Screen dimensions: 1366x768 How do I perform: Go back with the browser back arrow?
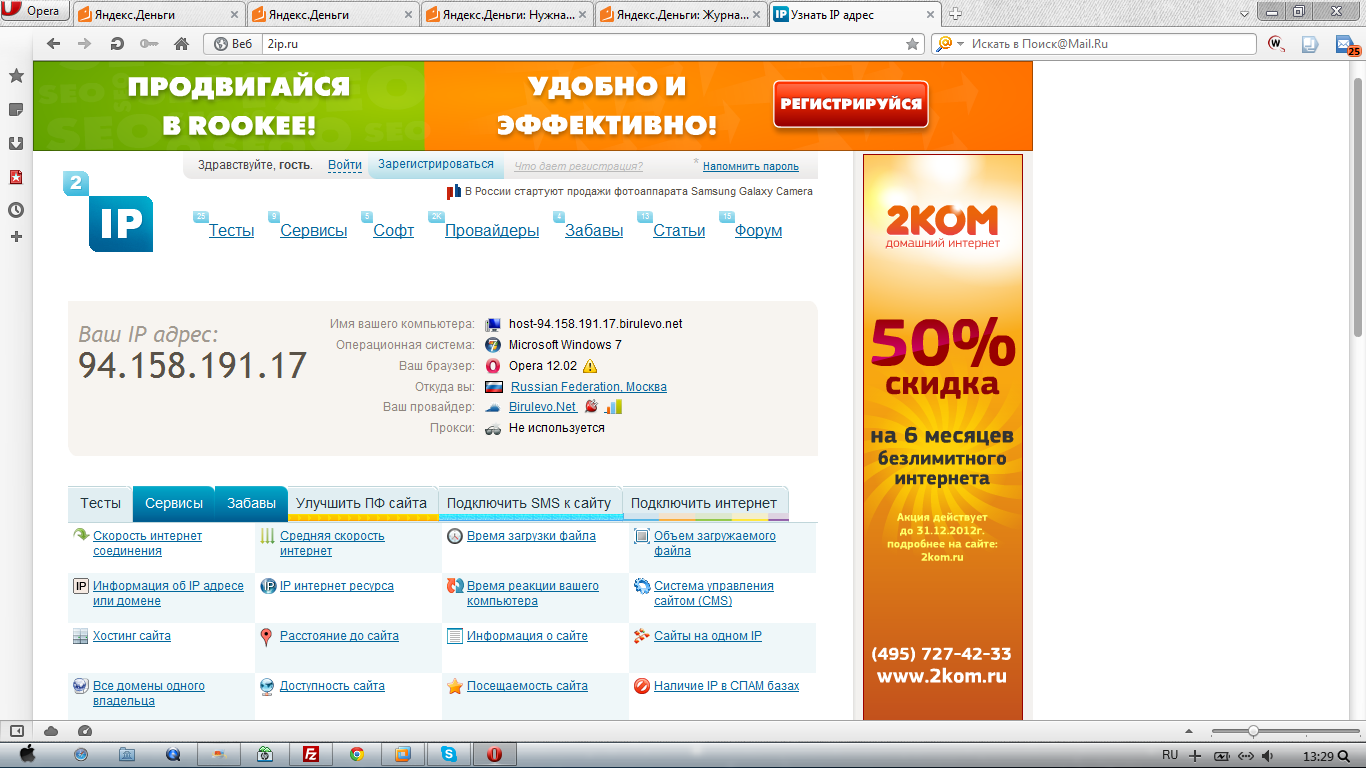(54, 44)
